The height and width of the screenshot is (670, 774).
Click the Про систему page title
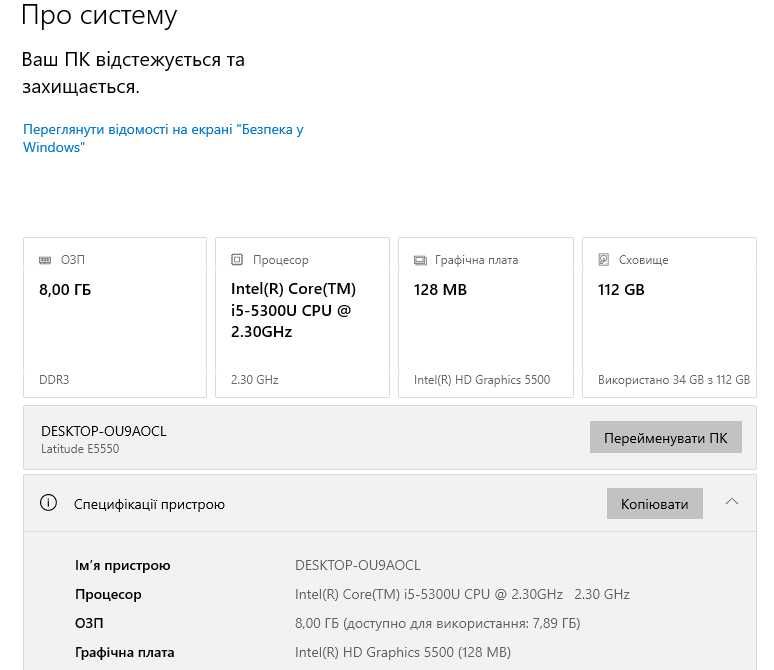pos(99,15)
